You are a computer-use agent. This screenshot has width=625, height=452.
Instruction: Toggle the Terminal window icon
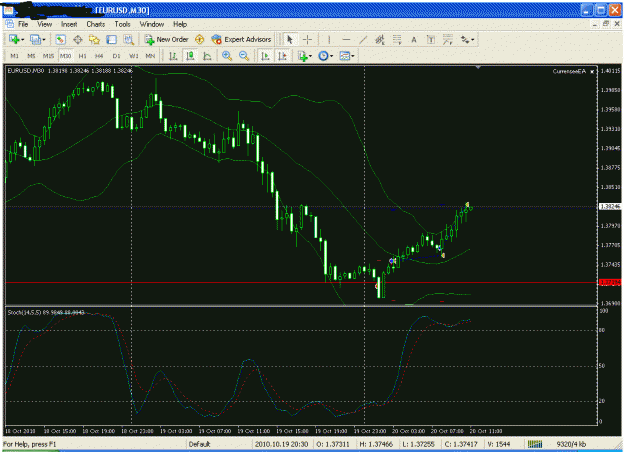pyautogui.click(x=111, y=39)
